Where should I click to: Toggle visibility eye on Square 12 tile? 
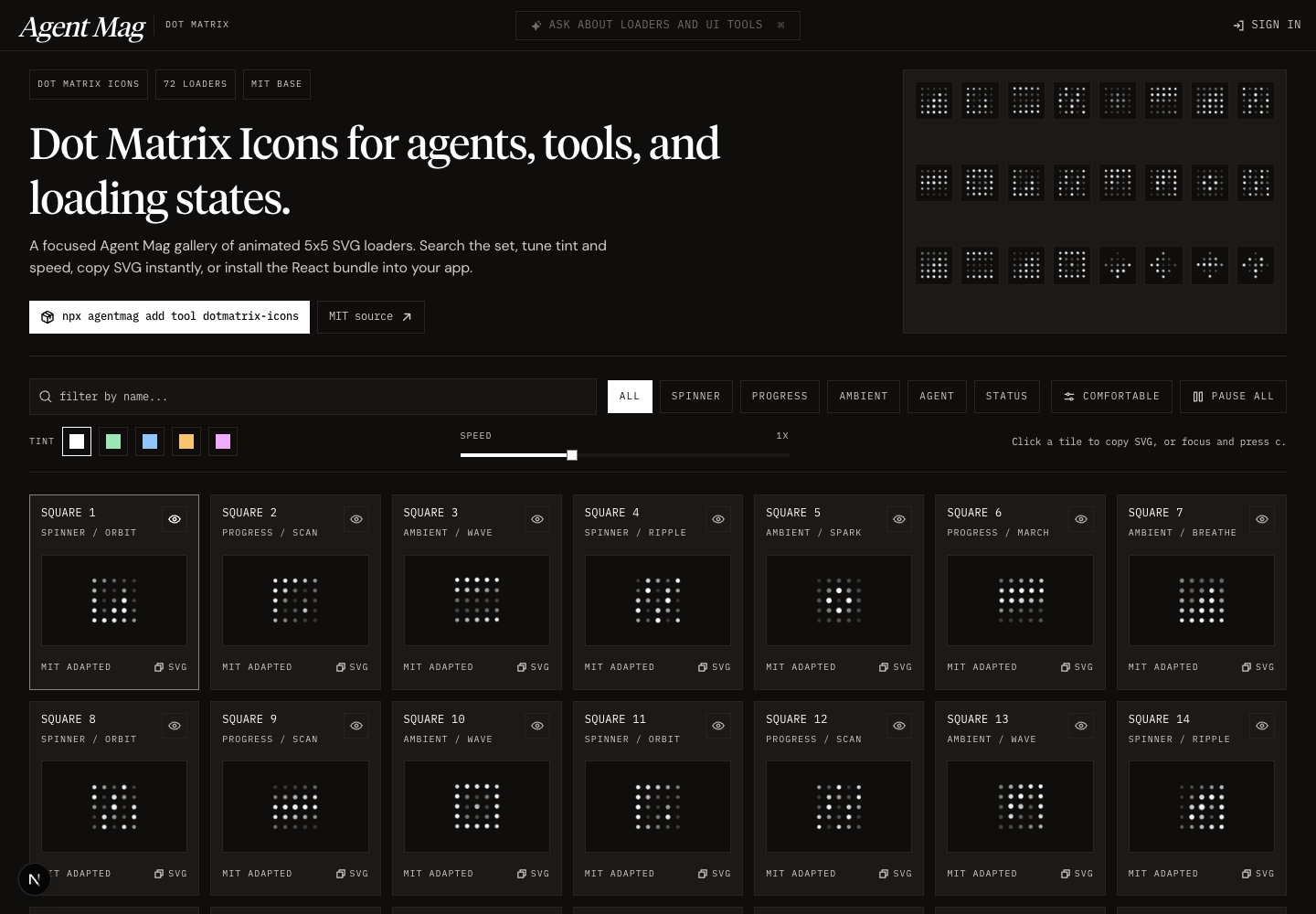(899, 726)
